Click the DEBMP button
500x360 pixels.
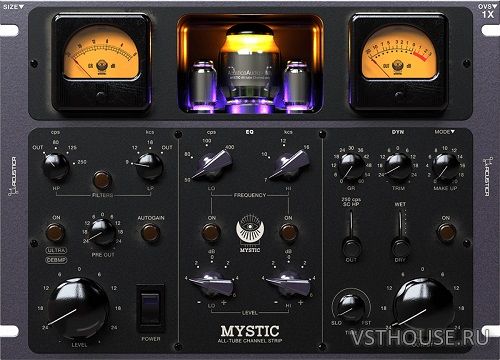coord(56,260)
